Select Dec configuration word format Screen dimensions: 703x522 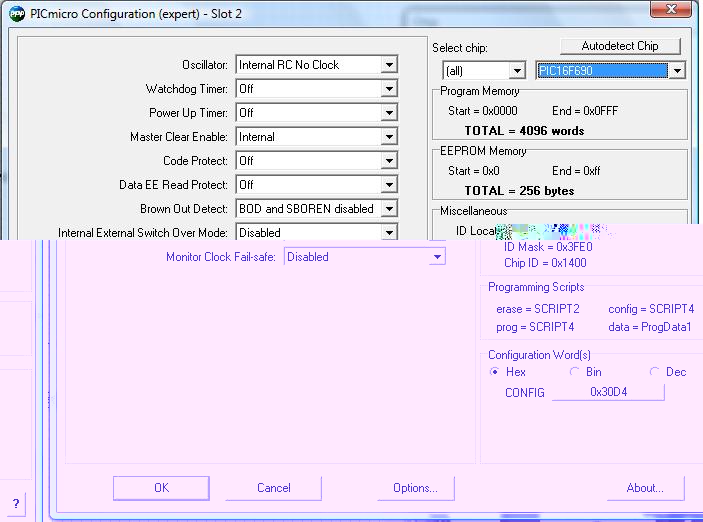click(x=655, y=372)
